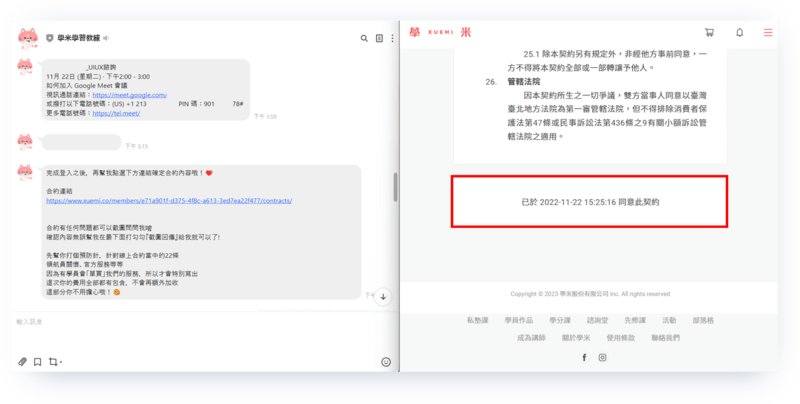Open the notification bell
This screenshot has height=404, width=800.
point(739,32)
